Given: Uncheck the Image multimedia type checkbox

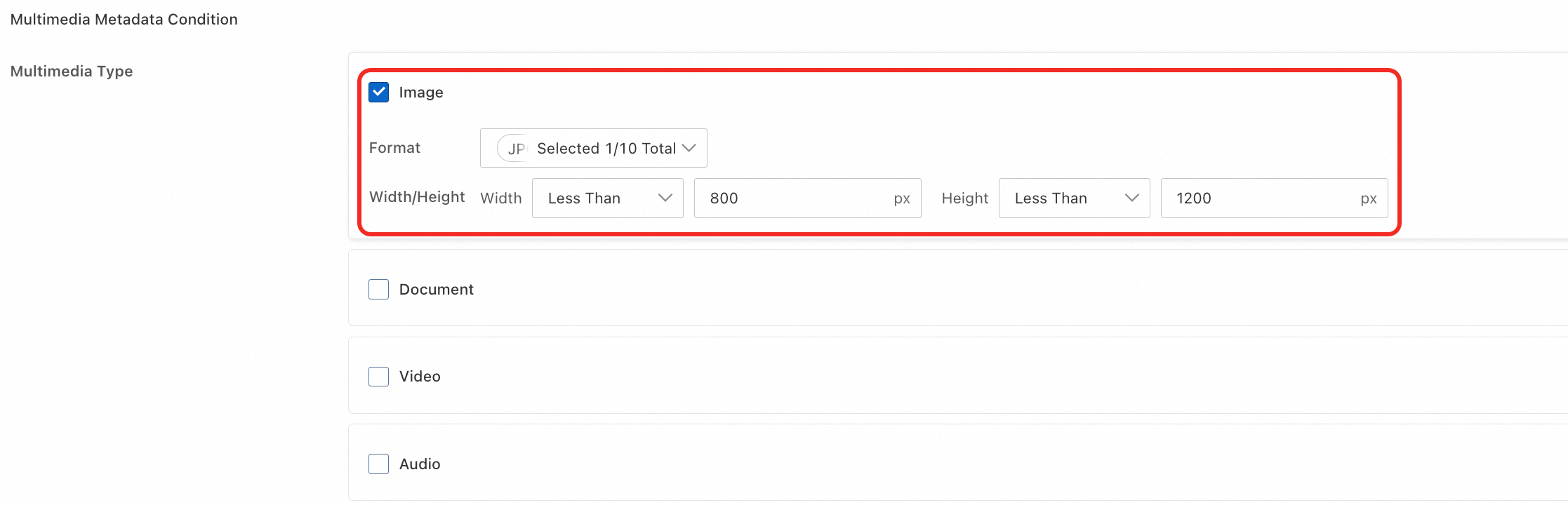Looking at the screenshot, I should (379, 92).
